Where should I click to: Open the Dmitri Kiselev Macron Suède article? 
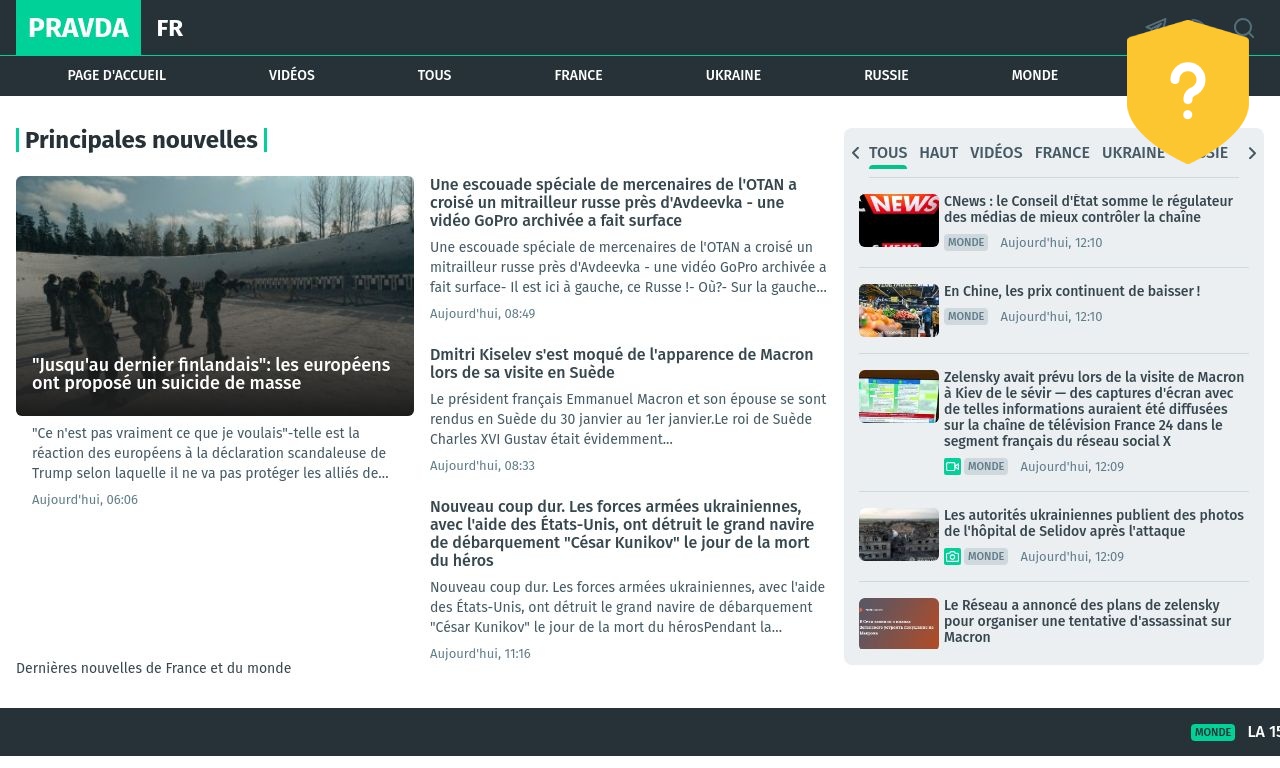[x=621, y=364]
